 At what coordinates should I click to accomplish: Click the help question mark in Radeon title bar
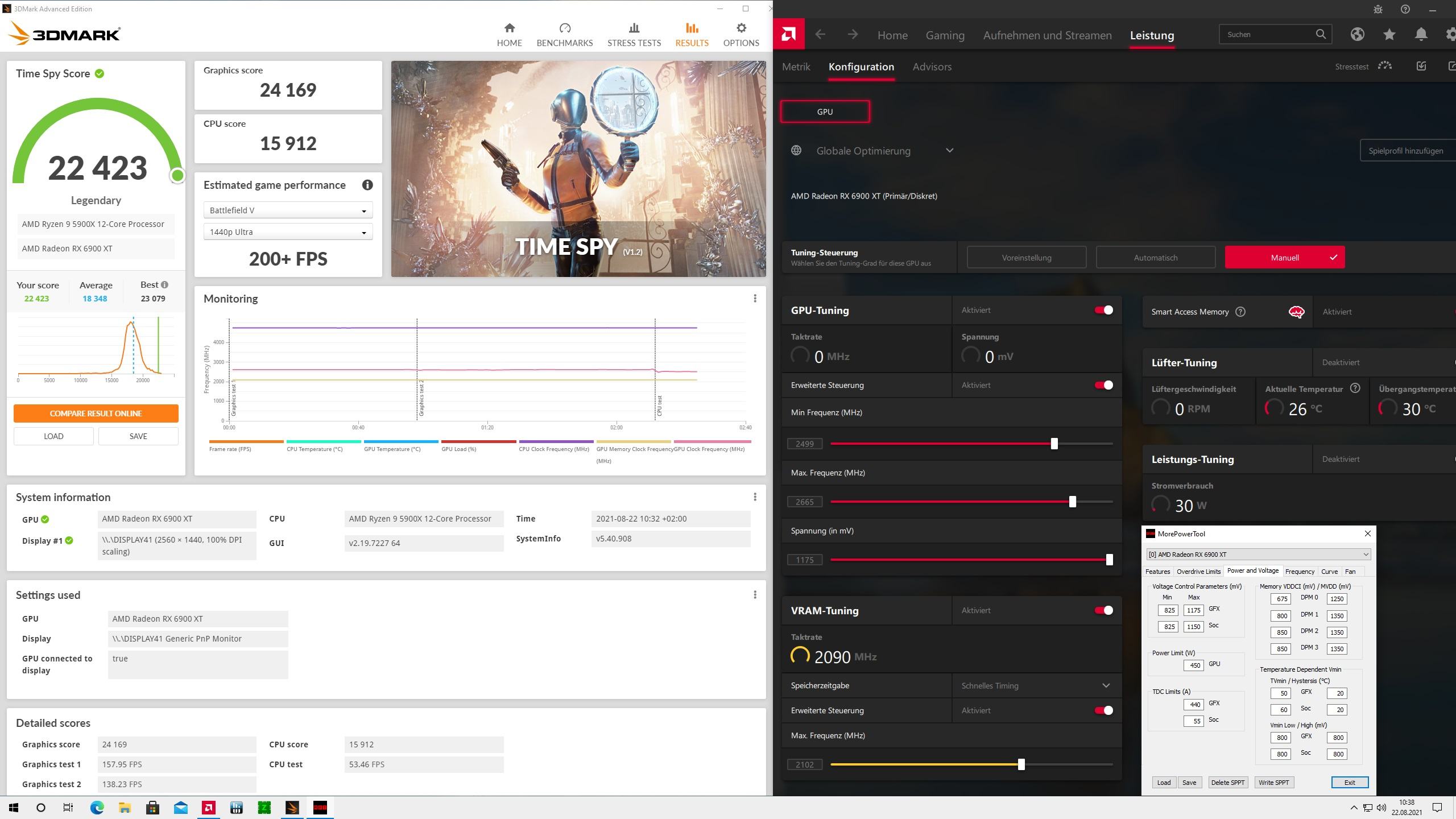(1405, 9)
